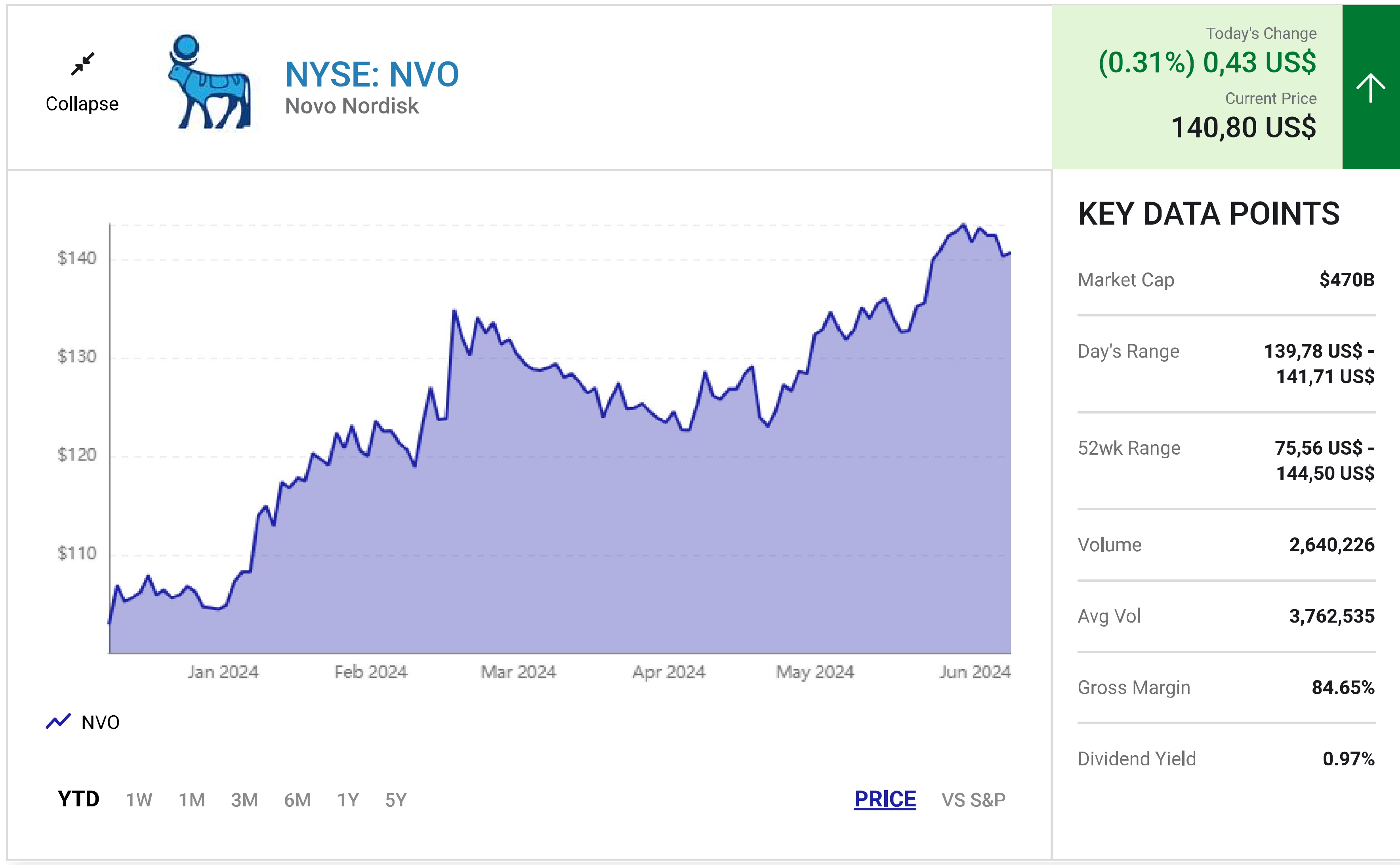Click the Mar 2024 x-axis label
This screenshot has height=865, width=1400.
518,672
